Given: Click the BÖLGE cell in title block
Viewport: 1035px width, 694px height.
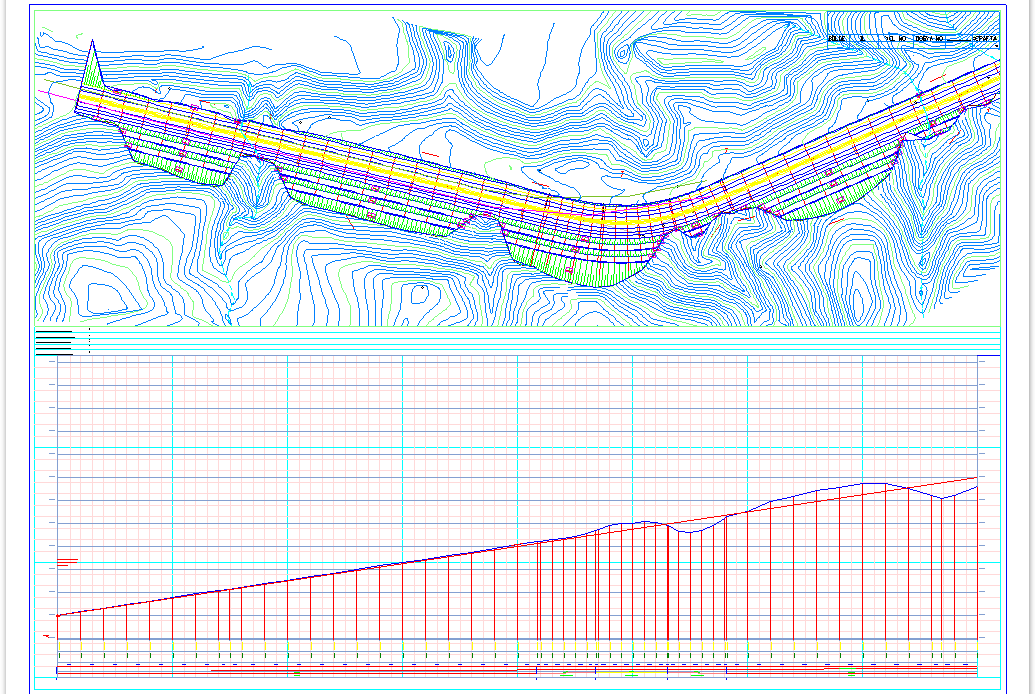Looking at the screenshot, I should (837, 40).
